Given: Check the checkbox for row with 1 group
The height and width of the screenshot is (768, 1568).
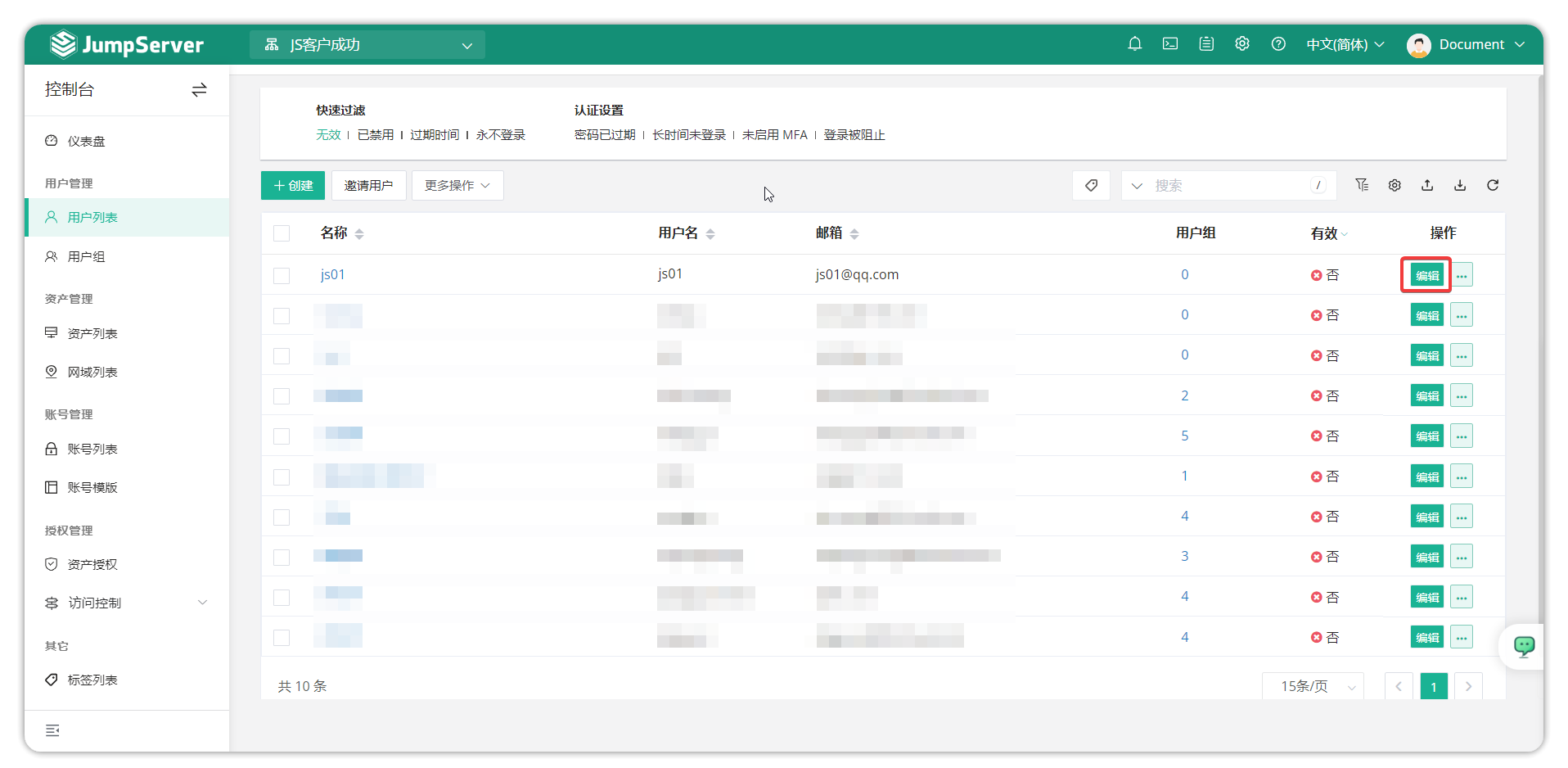Looking at the screenshot, I should [x=282, y=477].
